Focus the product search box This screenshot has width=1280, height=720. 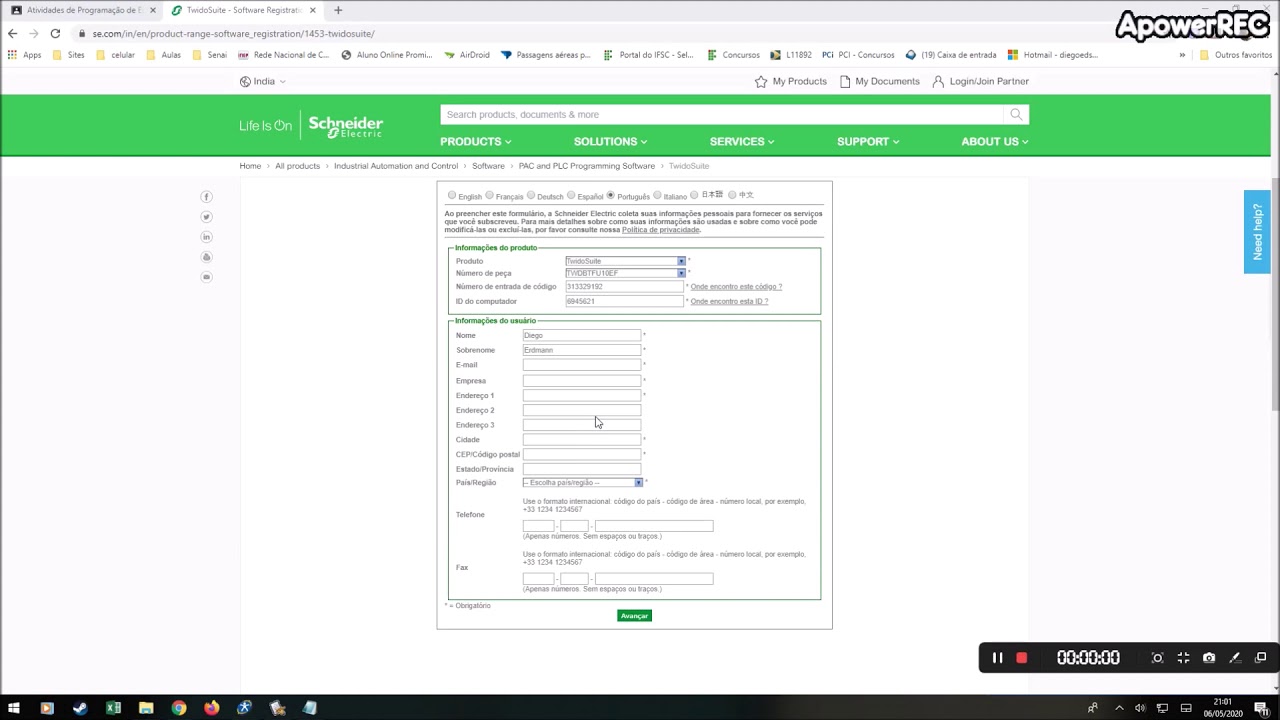pyautogui.click(x=722, y=114)
